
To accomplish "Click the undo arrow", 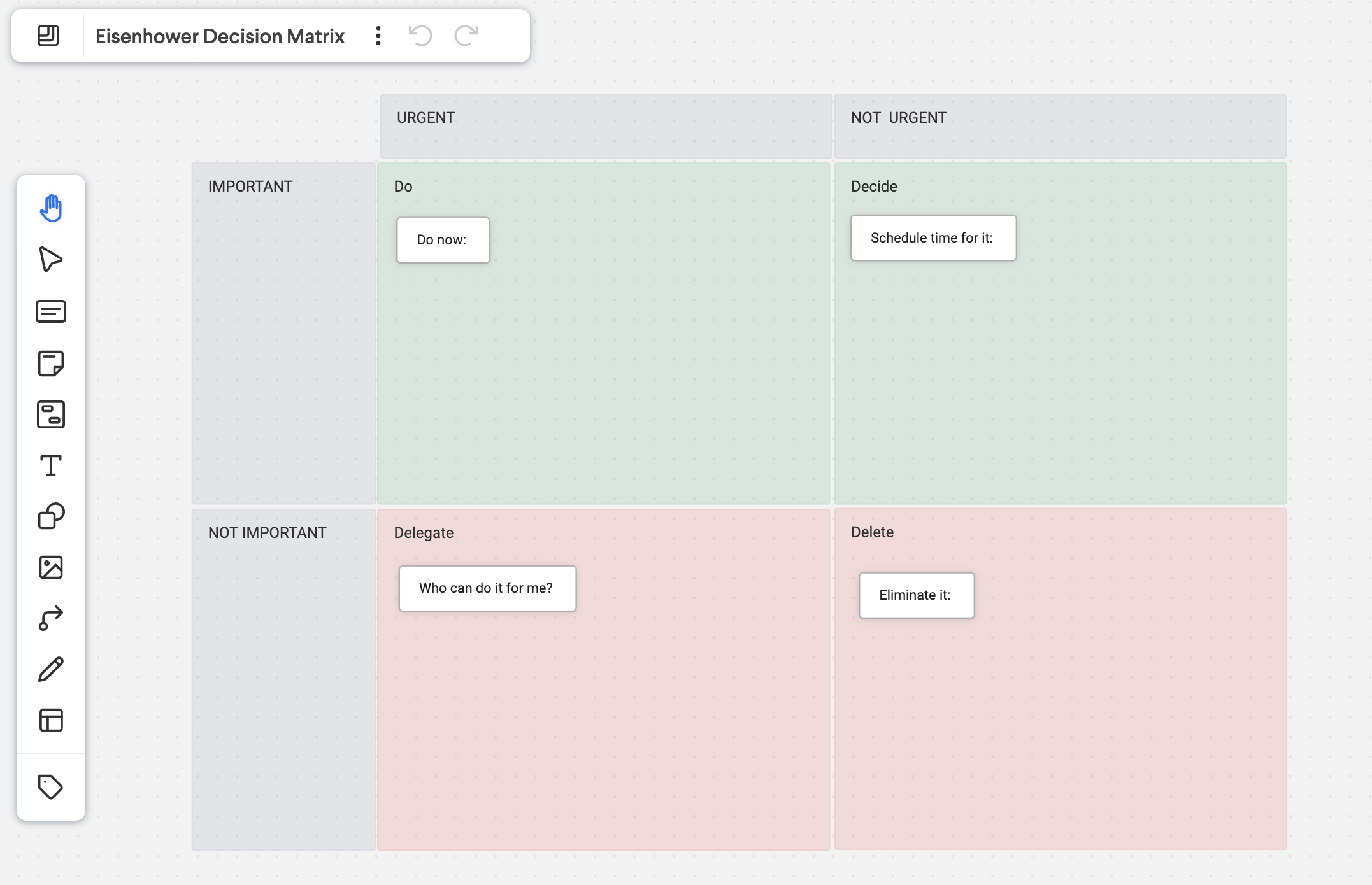I will [x=420, y=36].
